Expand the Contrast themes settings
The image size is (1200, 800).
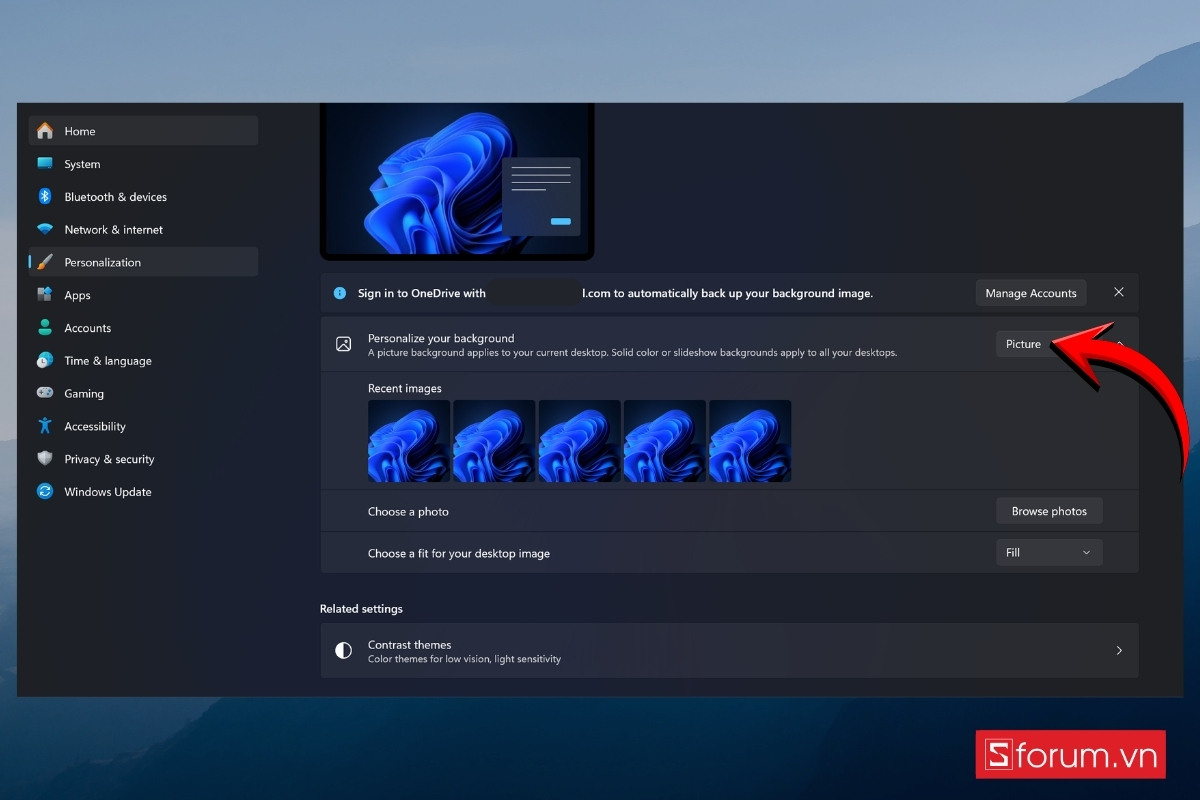(x=1118, y=650)
